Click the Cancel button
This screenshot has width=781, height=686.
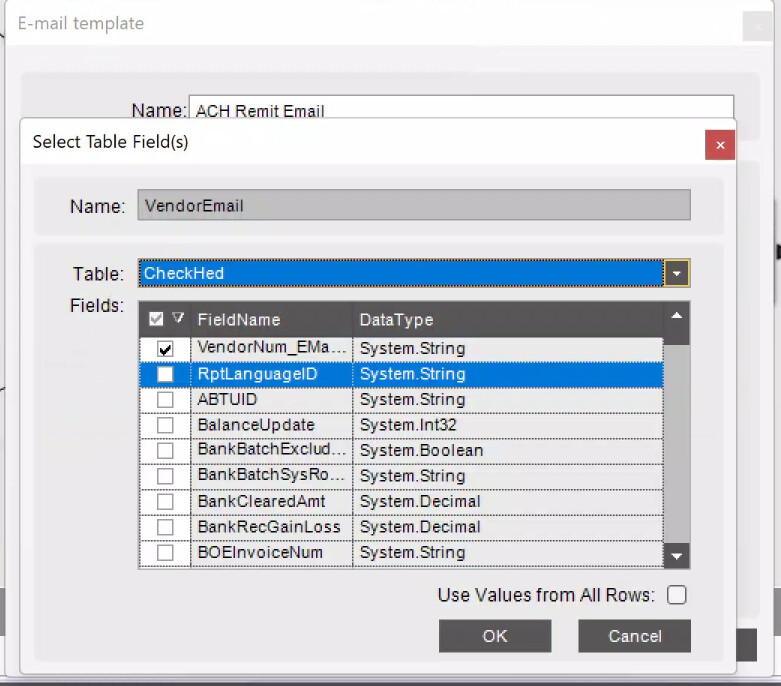(x=635, y=636)
